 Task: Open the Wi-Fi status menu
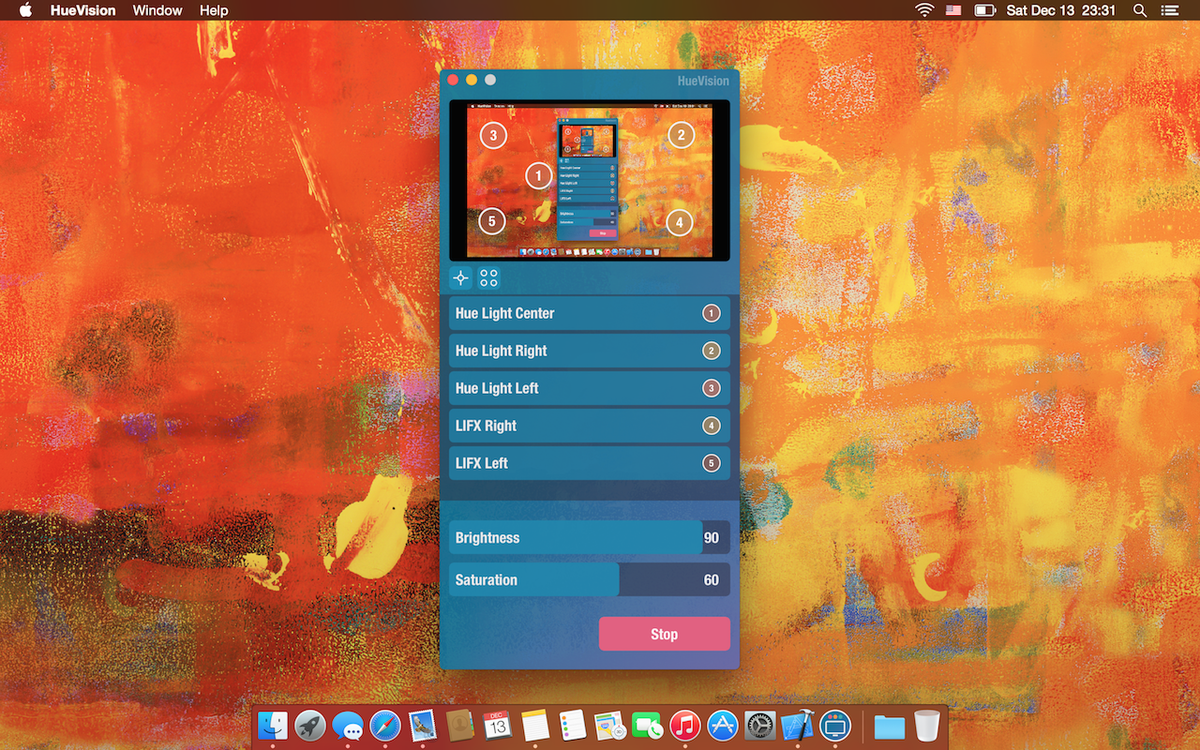pyautogui.click(x=924, y=10)
